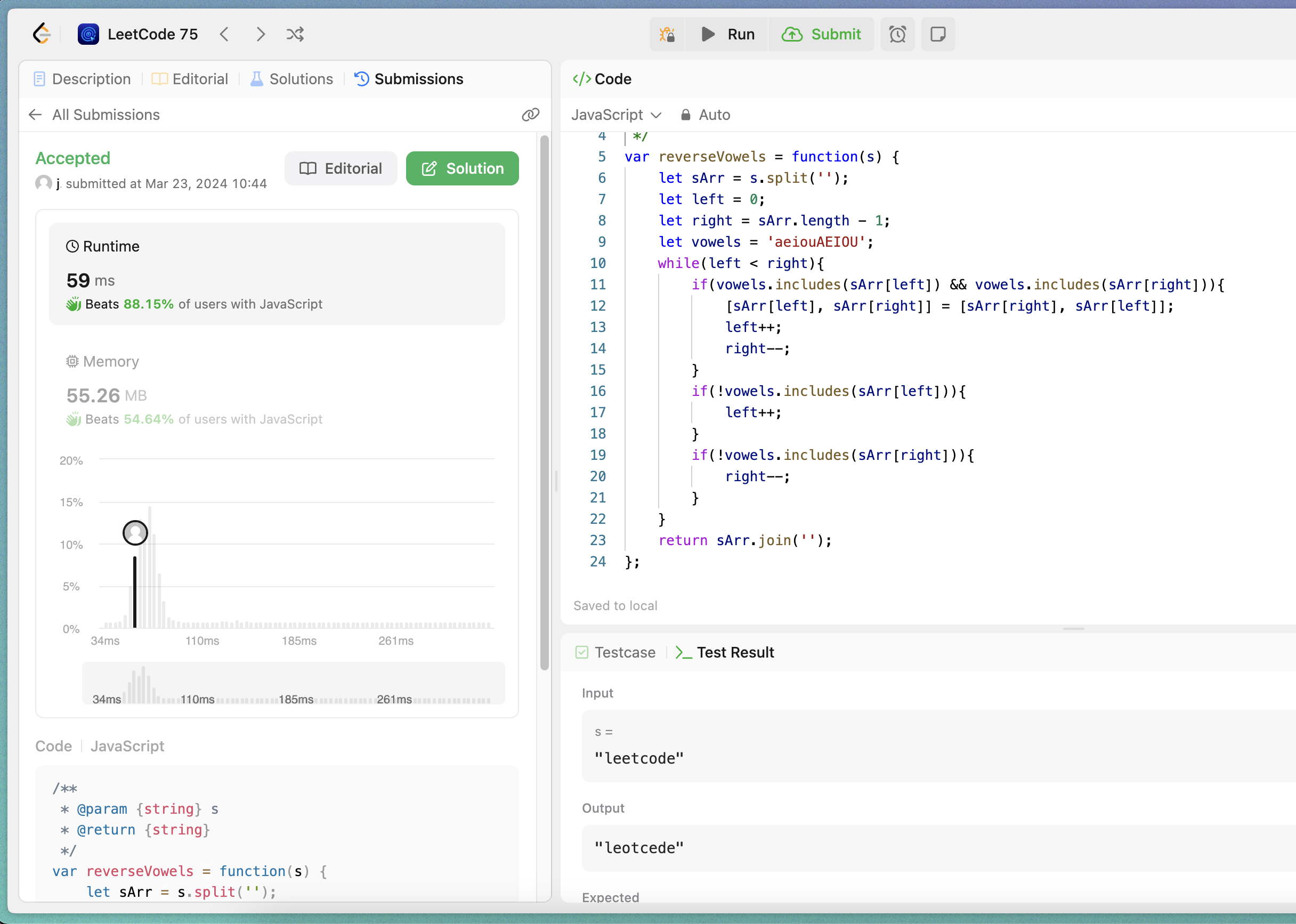Image resolution: width=1296 pixels, height=924 pixels.
Task: Switch to the Solutions tab
Action: (292, 79)
